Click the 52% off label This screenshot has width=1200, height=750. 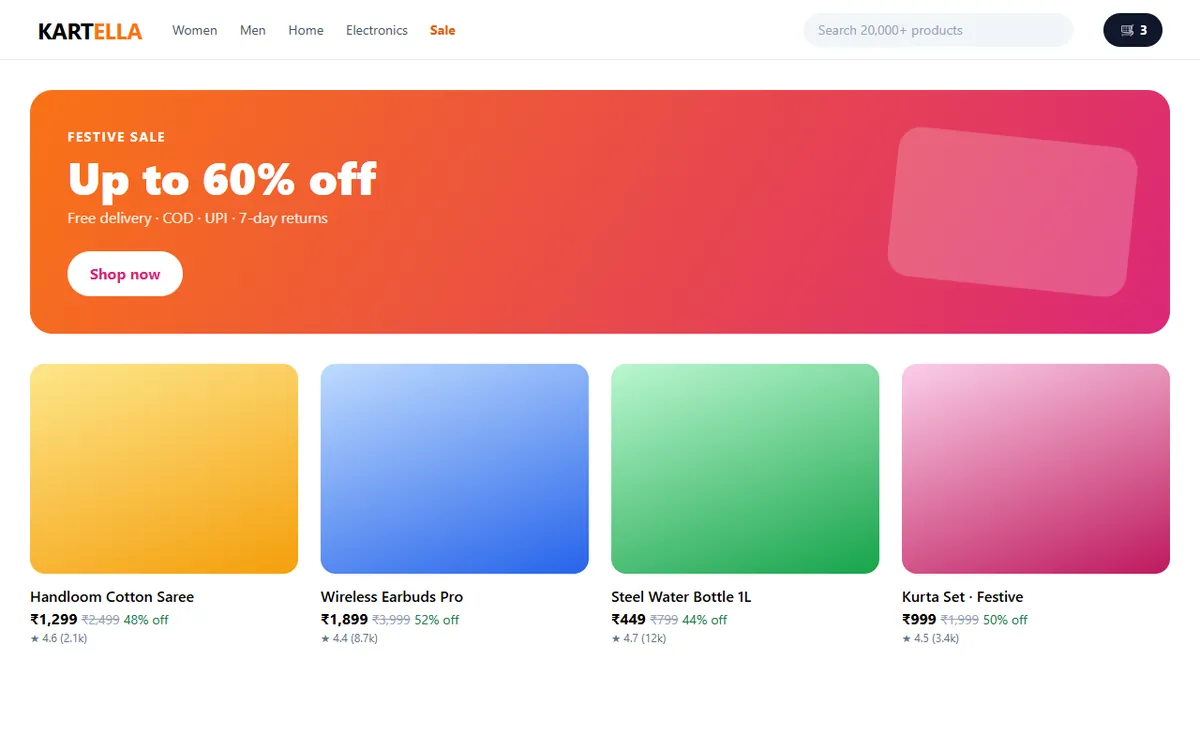pos(437,620)
